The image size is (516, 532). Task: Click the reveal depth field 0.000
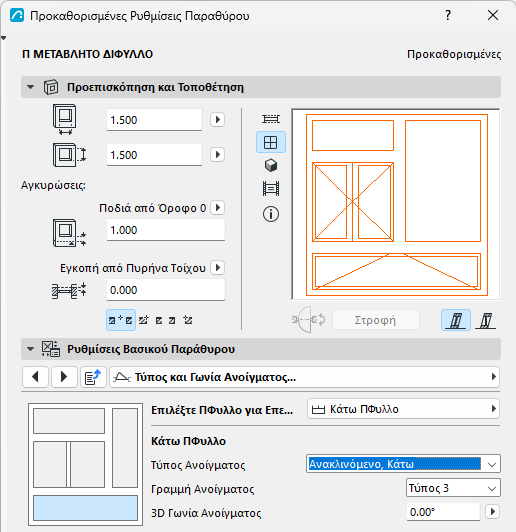166,290
